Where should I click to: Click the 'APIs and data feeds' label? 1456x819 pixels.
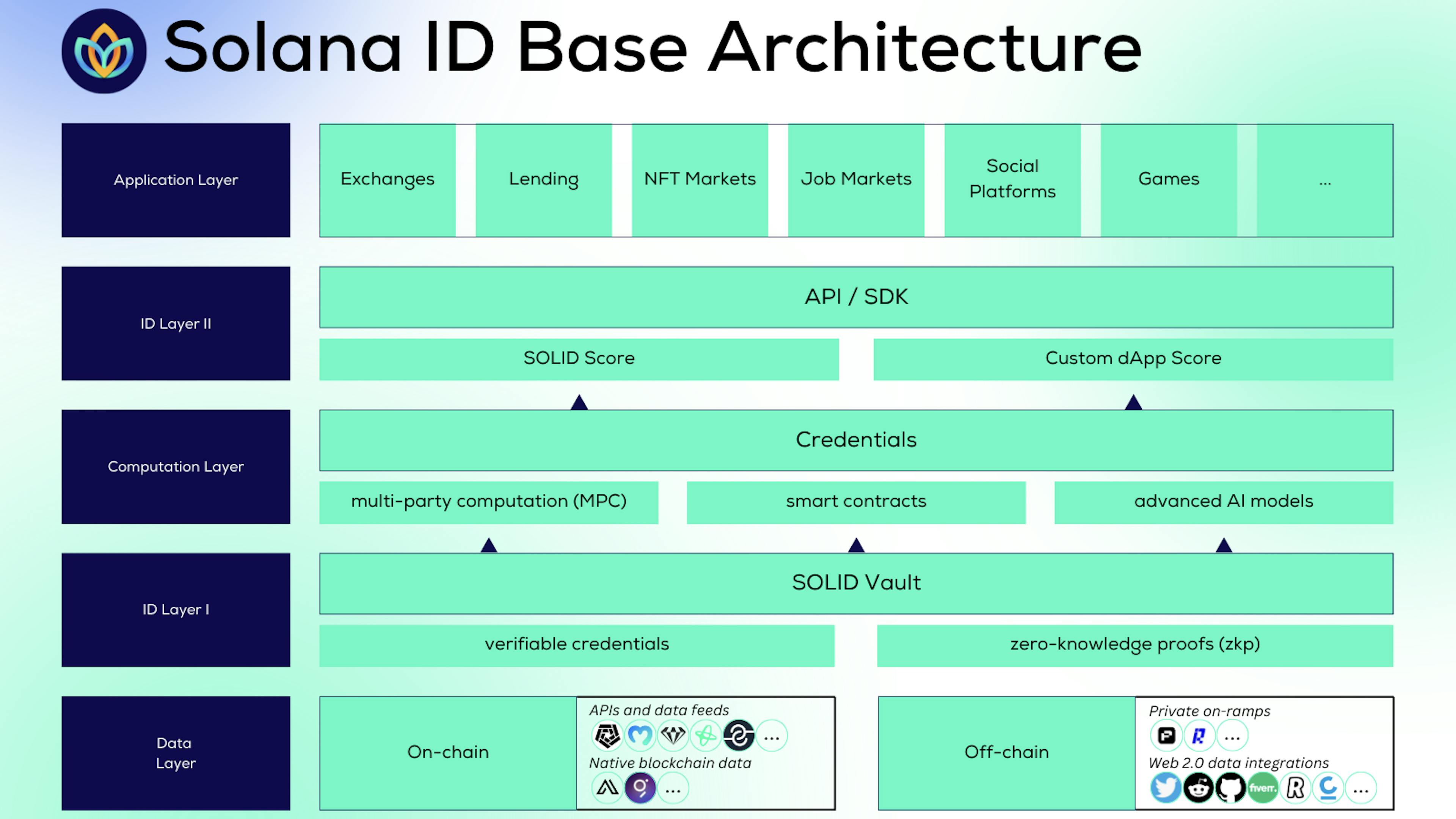(659, 710)
